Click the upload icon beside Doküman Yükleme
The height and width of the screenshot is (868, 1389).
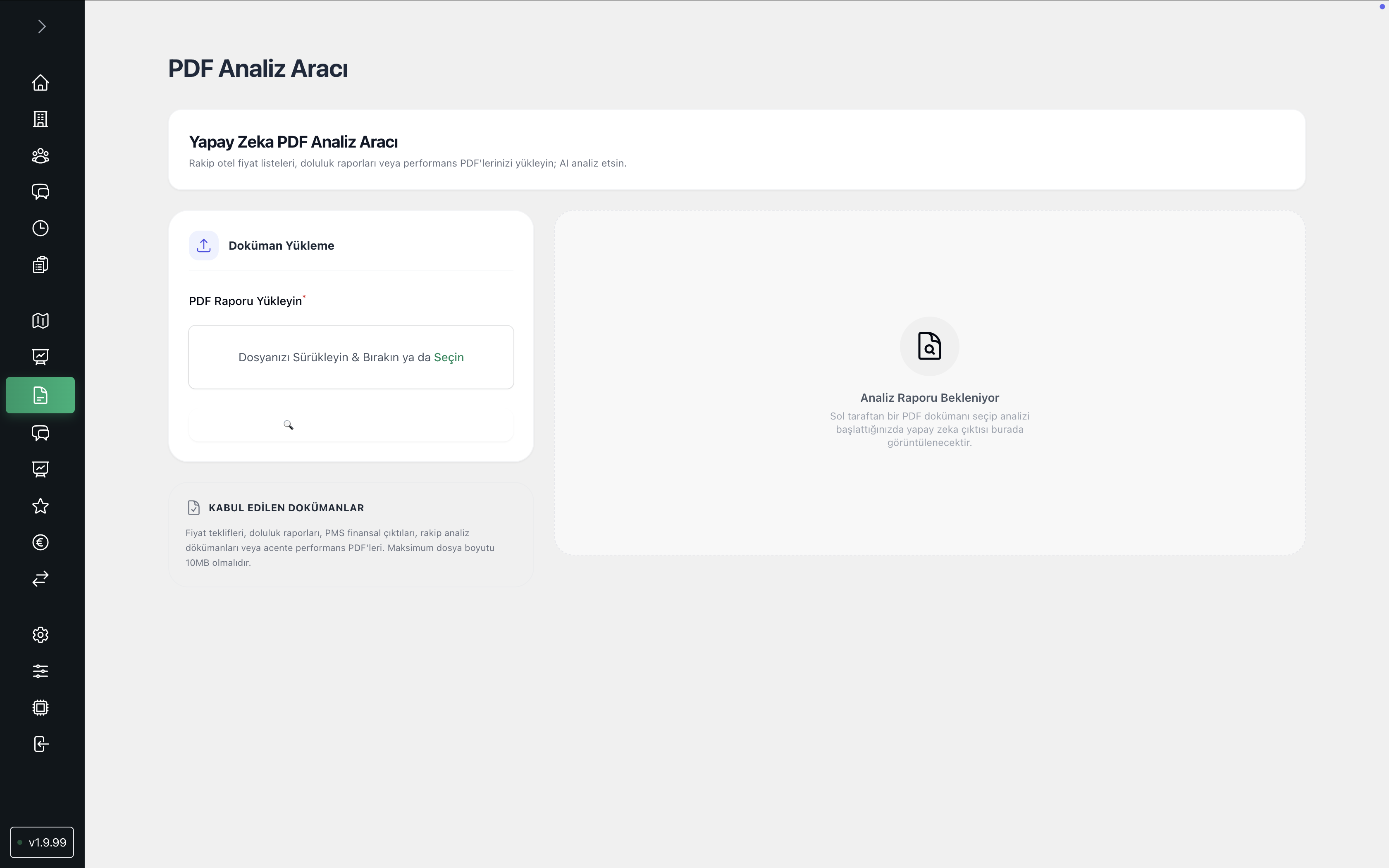click(x=204, y=246)
